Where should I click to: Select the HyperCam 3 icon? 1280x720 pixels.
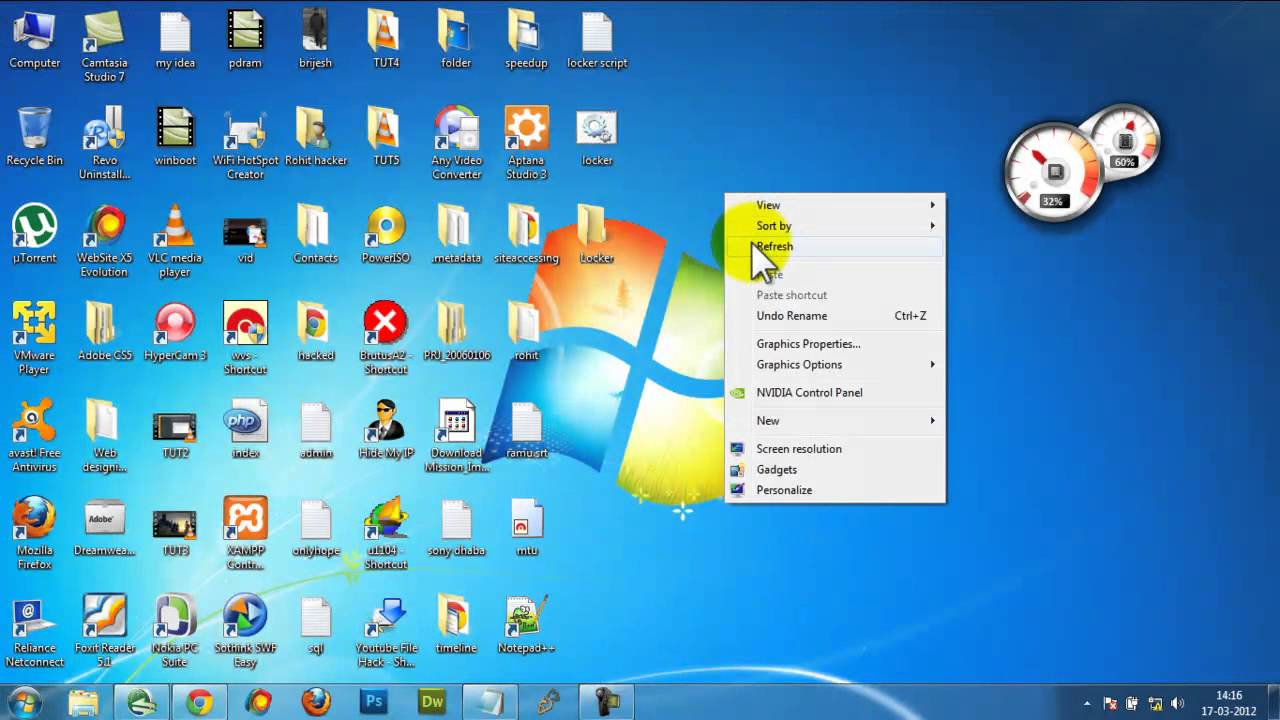(x=175, y=332)
